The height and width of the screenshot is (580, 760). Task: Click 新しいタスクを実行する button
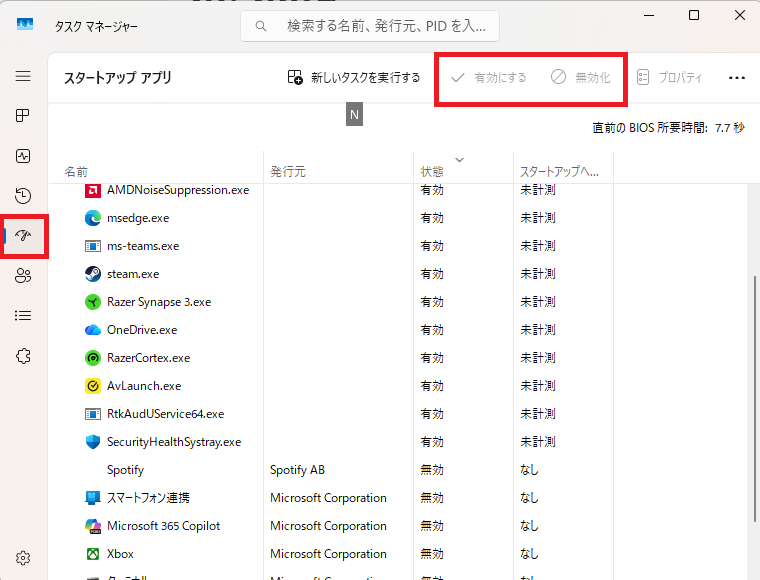[354, 78]
